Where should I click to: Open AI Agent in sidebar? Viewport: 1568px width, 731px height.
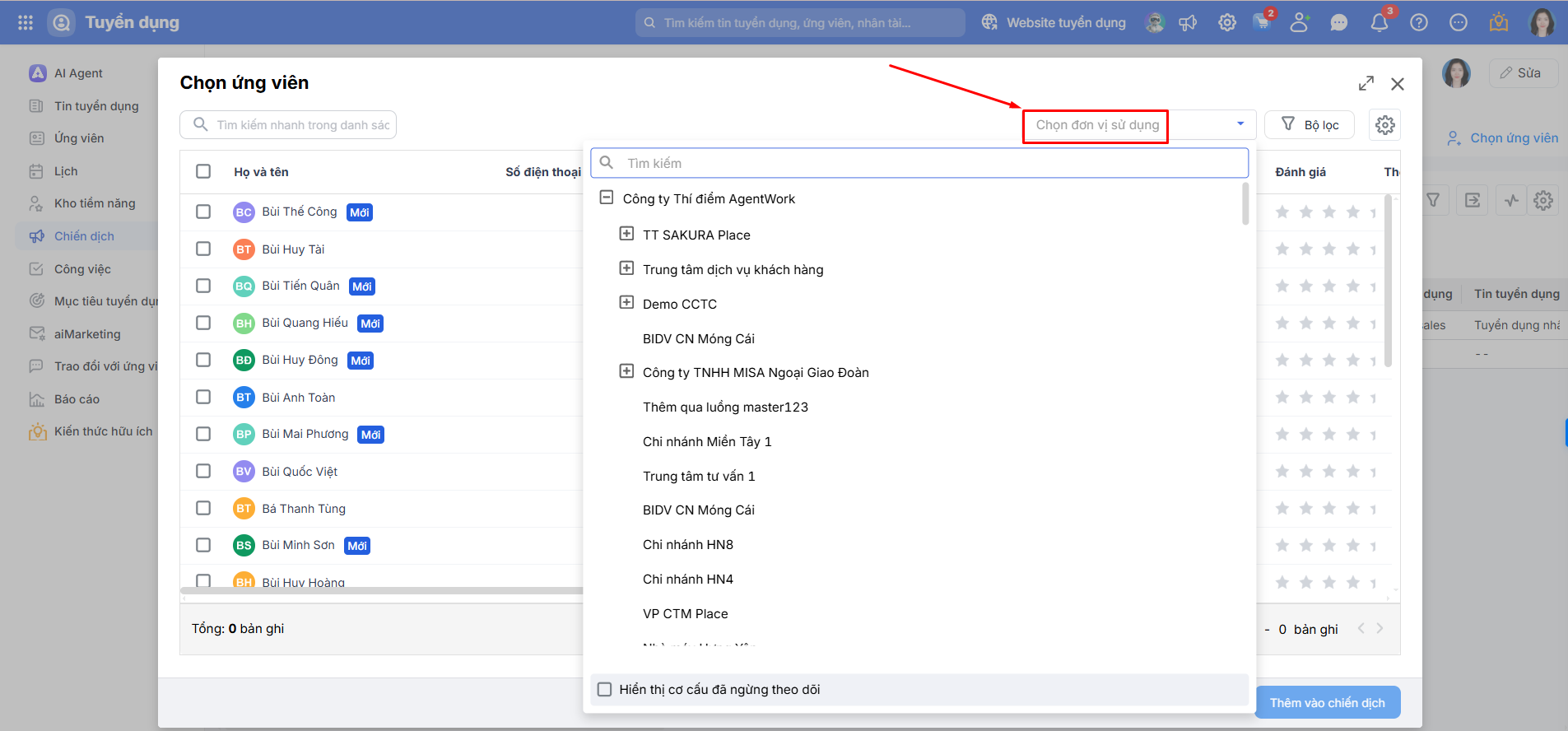[x=78, y=73]
